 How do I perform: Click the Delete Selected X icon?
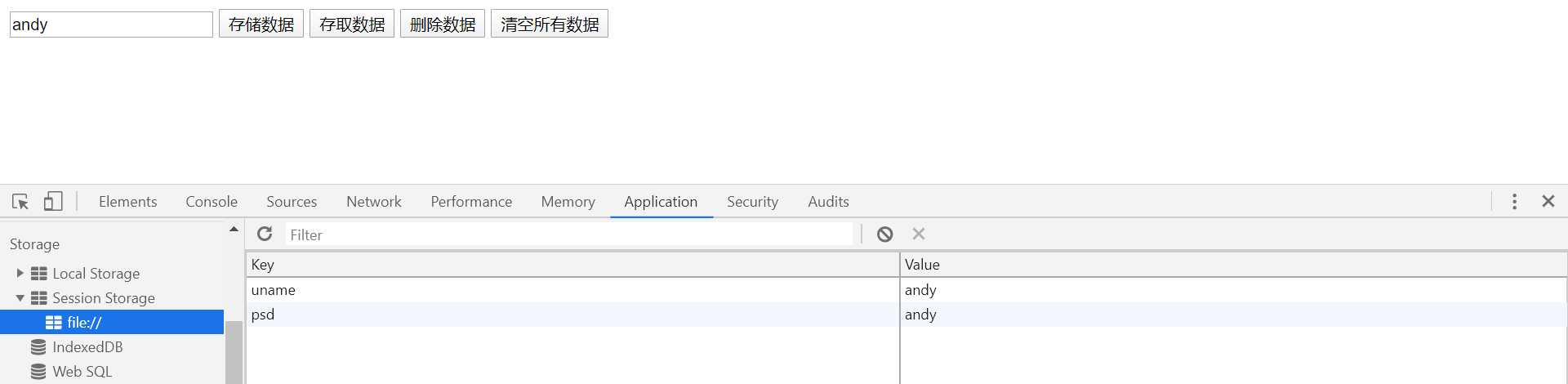click(x=919, y=234)
